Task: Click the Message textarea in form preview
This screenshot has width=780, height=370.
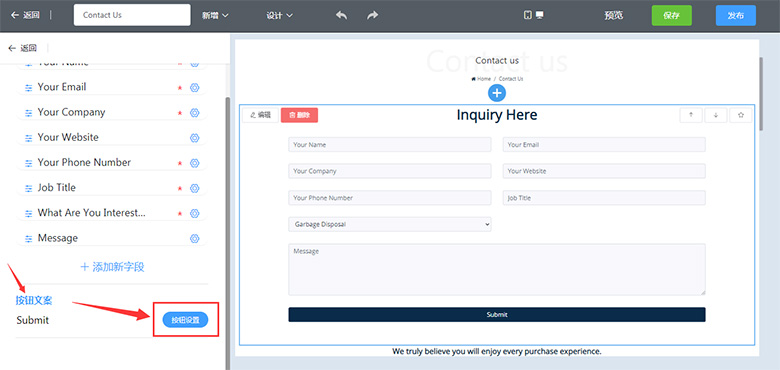Action: pyautogui.click(x=497, y=270)
